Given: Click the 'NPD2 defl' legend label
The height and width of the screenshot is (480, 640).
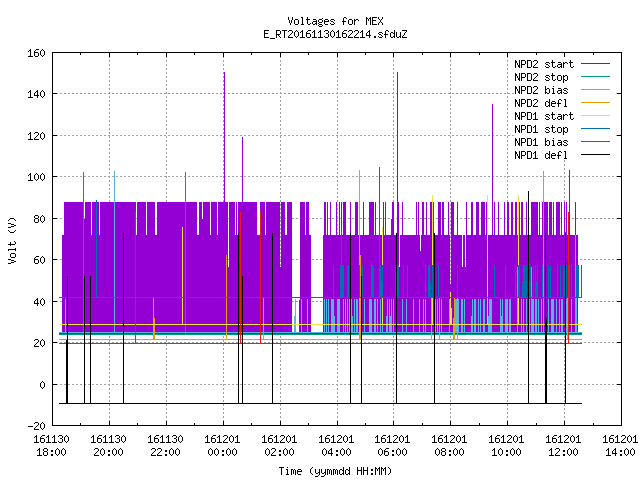Looking at the screenshot, I should pyautogui.click(x=541, y=103).
